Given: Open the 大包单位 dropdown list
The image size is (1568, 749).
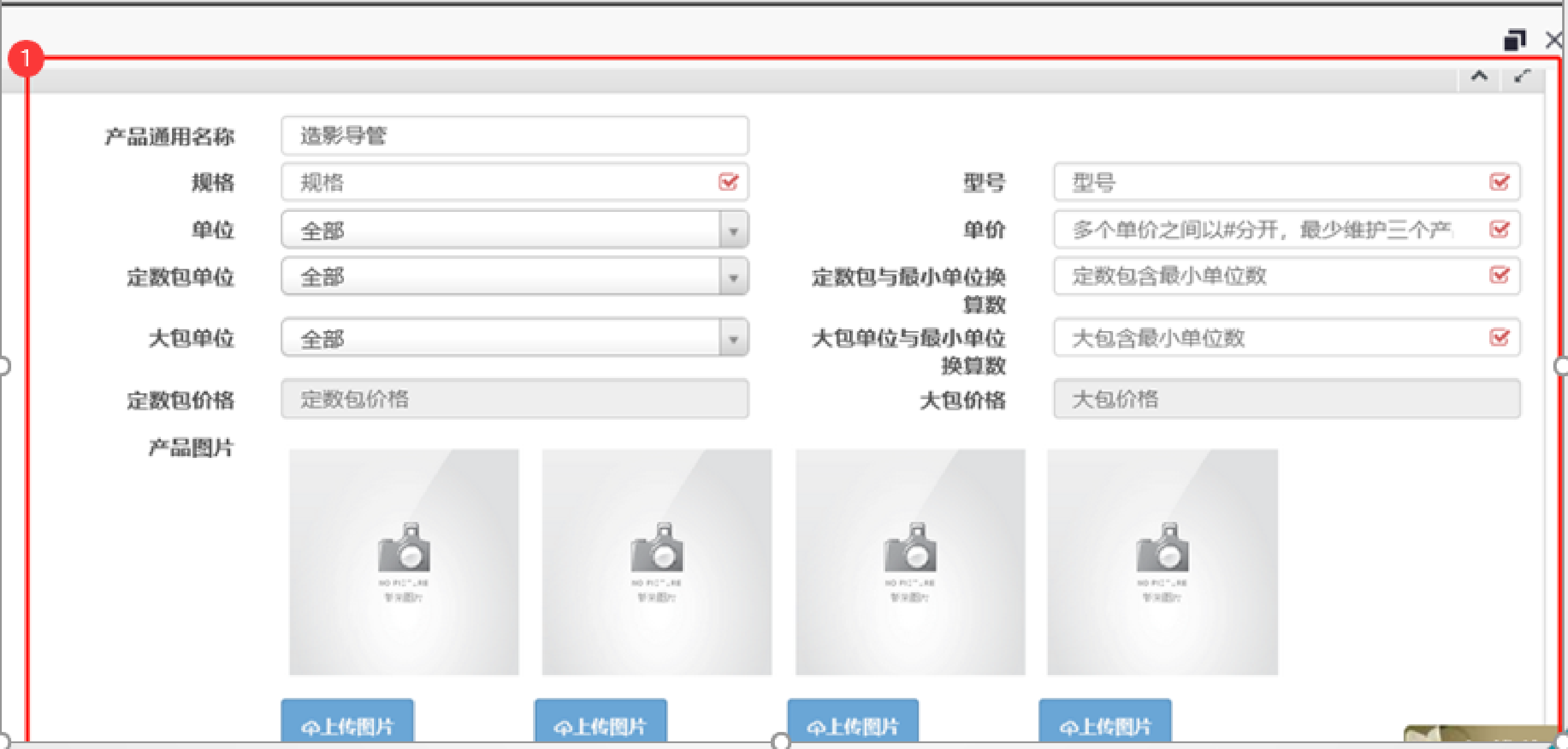Looking at the screenshot, I should 515,337.
